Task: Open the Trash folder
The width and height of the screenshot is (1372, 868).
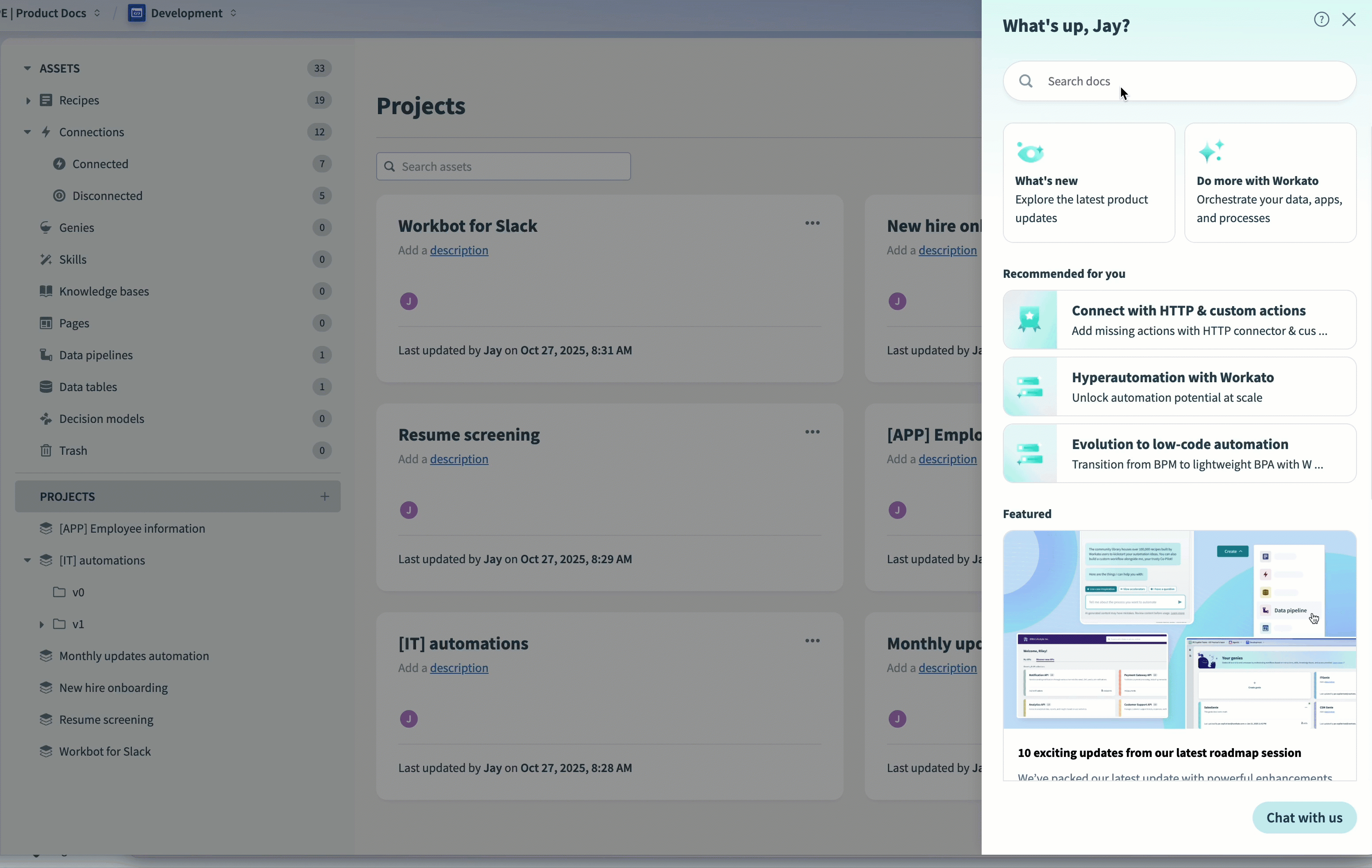Action: [x=73, y=451]
